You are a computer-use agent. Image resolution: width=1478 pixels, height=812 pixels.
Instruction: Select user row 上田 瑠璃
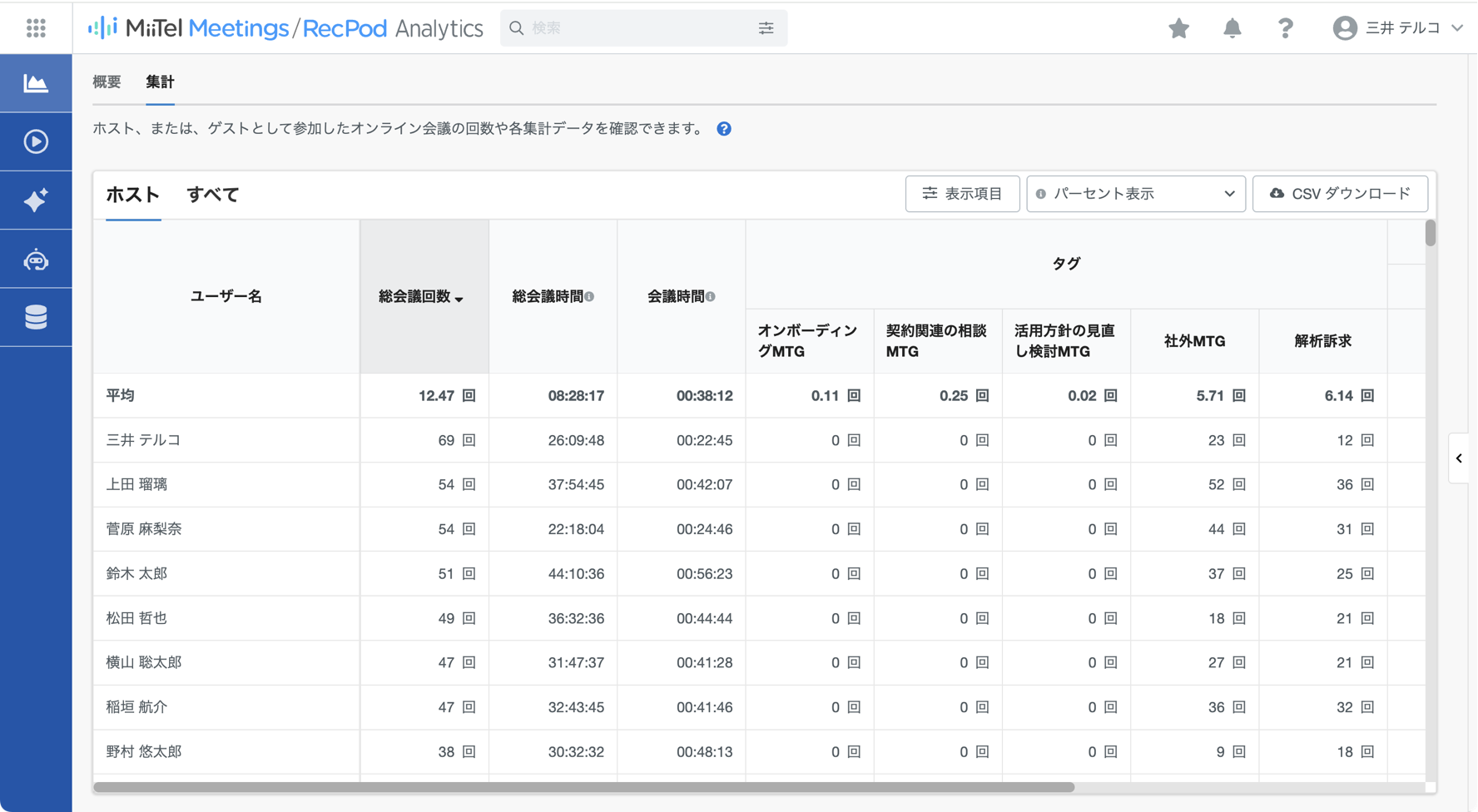[136, 485]
